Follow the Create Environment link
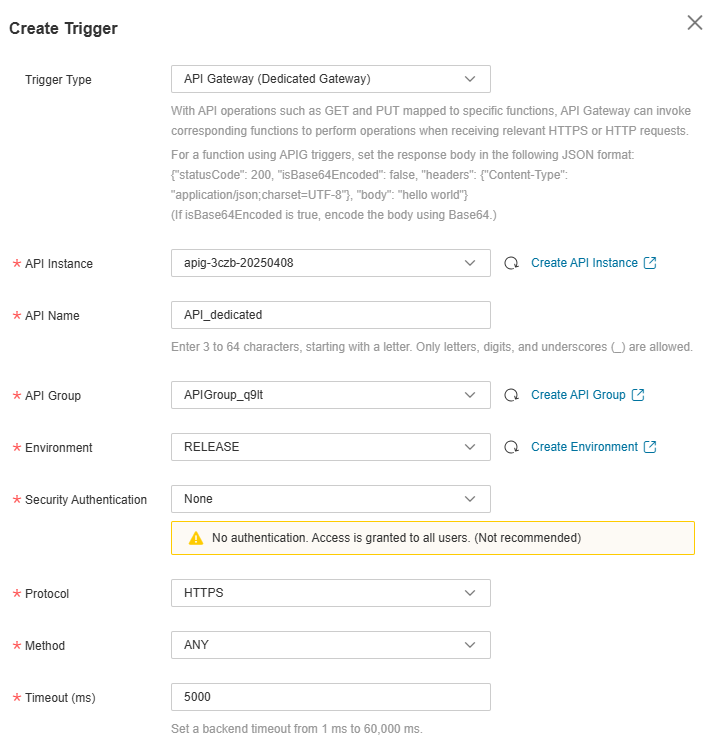The width and height of the screenshot is (715, 748). [x=584, y=447]
